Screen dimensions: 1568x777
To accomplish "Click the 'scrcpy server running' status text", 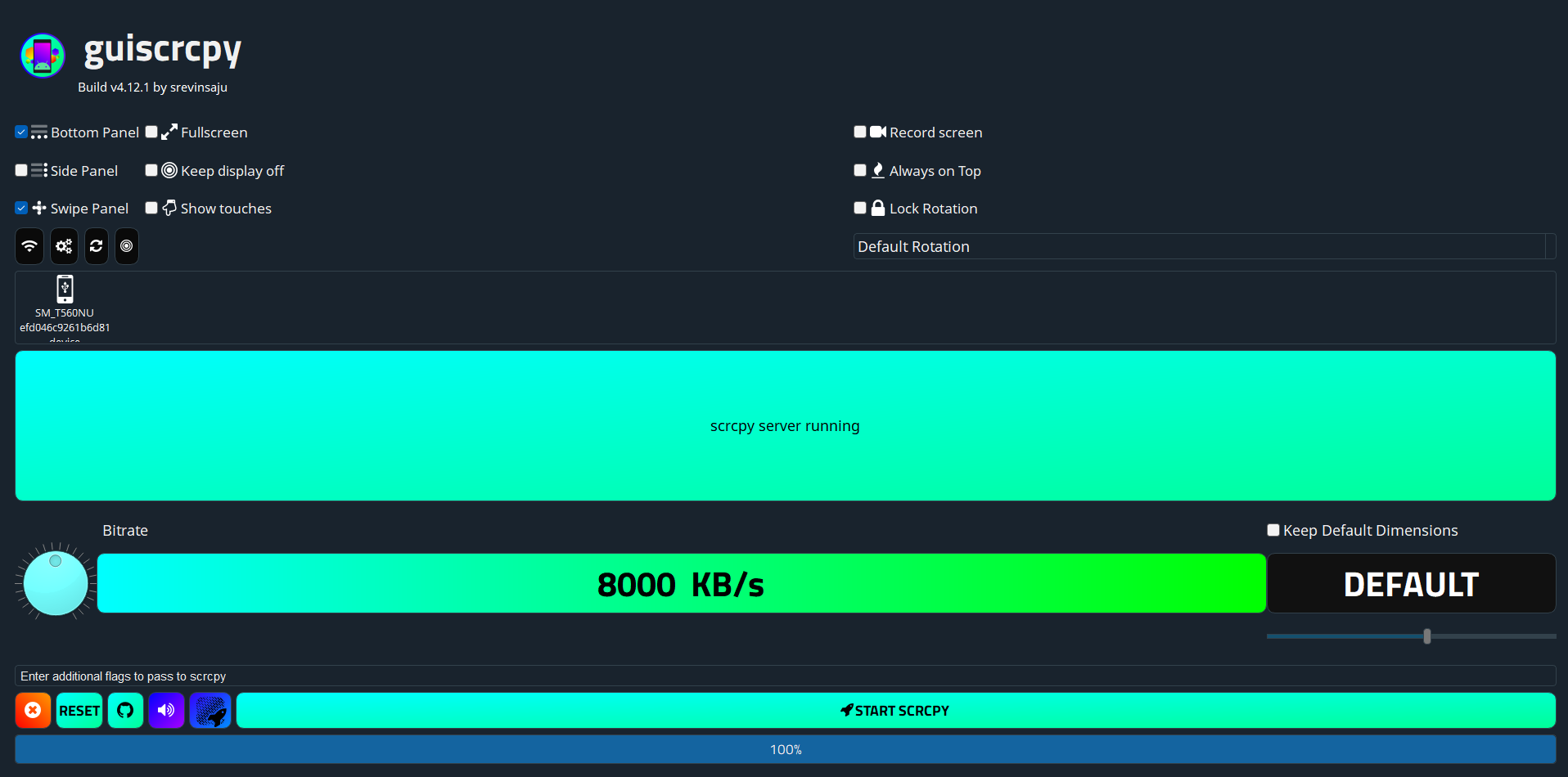I will coord(785,426).
